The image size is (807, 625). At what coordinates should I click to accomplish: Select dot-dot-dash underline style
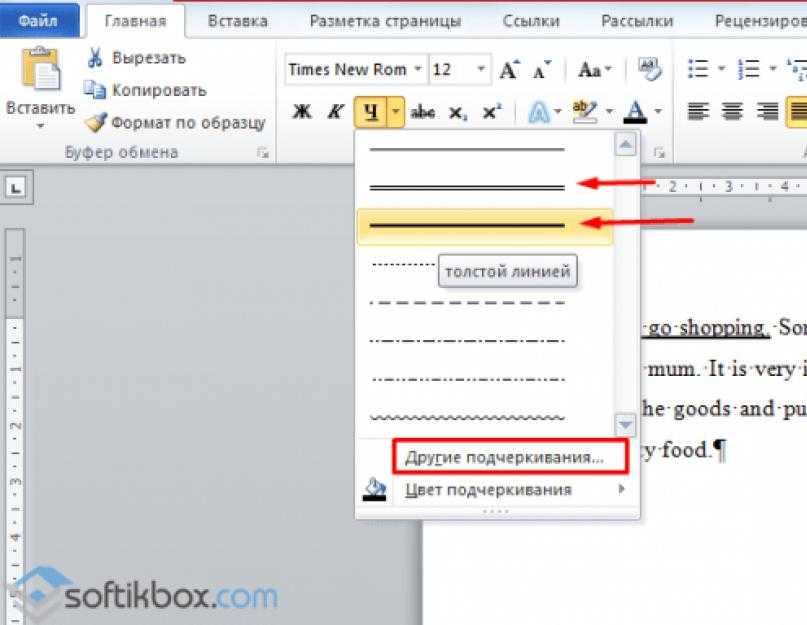485,379
